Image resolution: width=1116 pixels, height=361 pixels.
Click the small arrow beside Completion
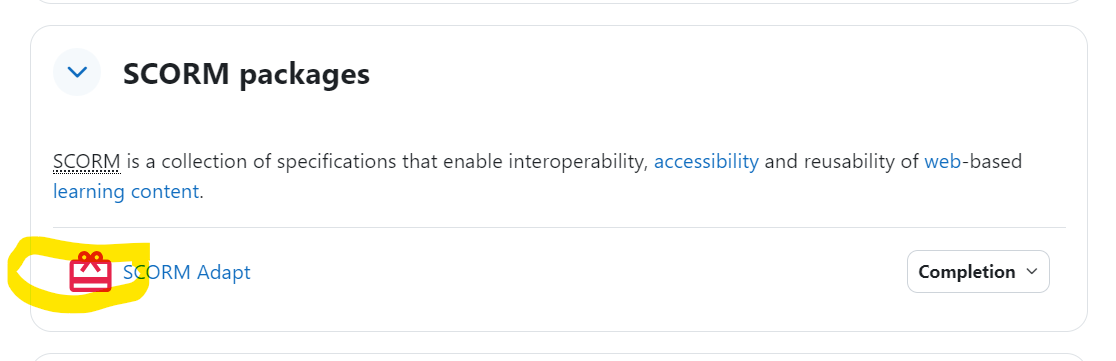coord(1031,271)
